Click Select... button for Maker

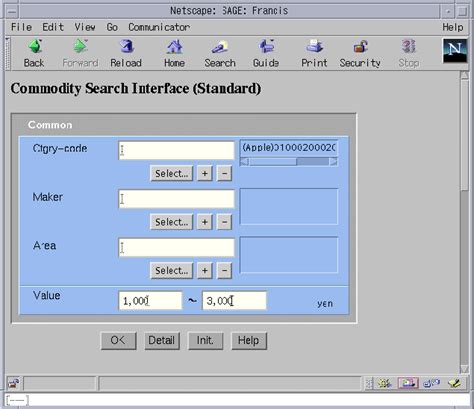(x=172, y=222)
